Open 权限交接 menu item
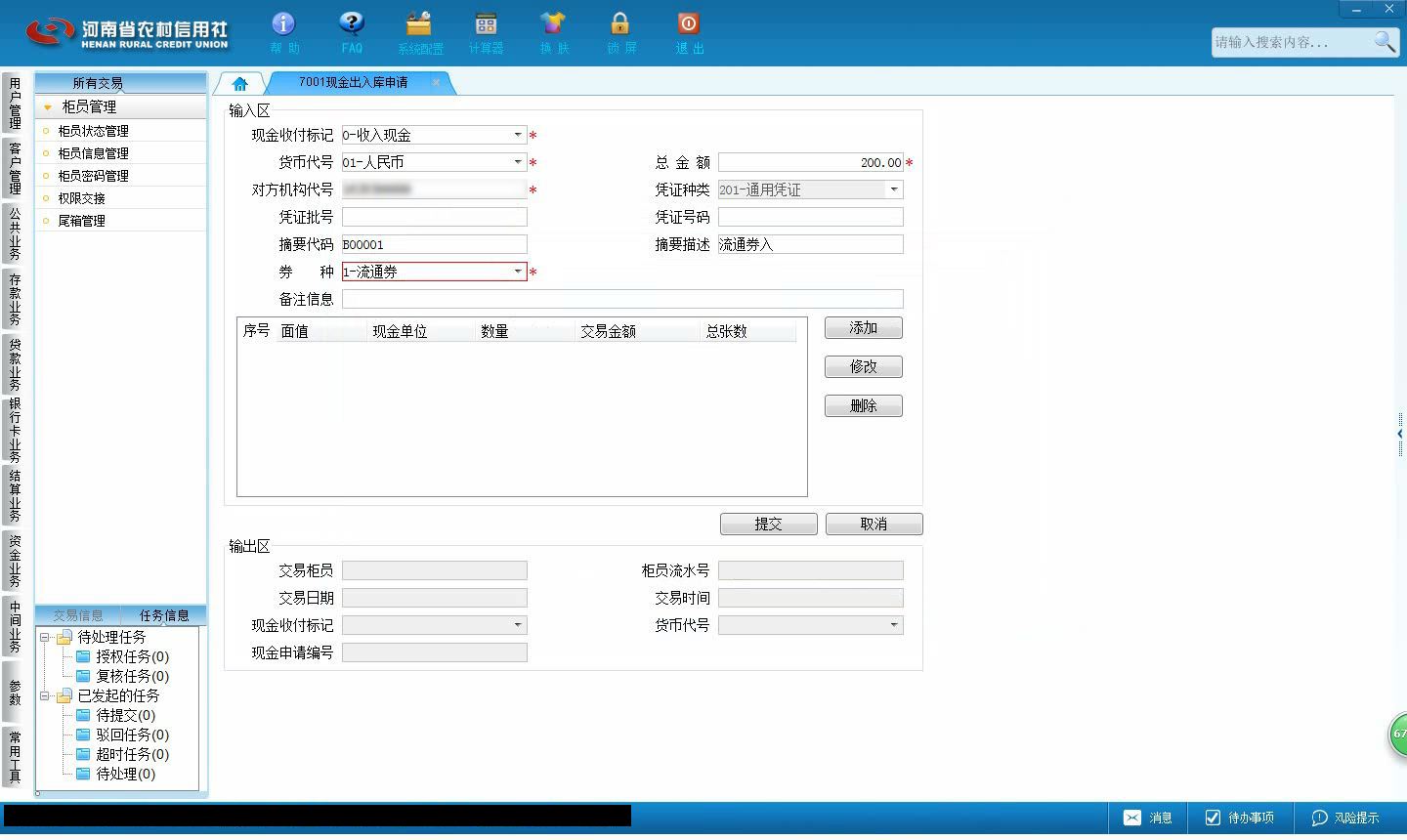 (x=120, y=198)
